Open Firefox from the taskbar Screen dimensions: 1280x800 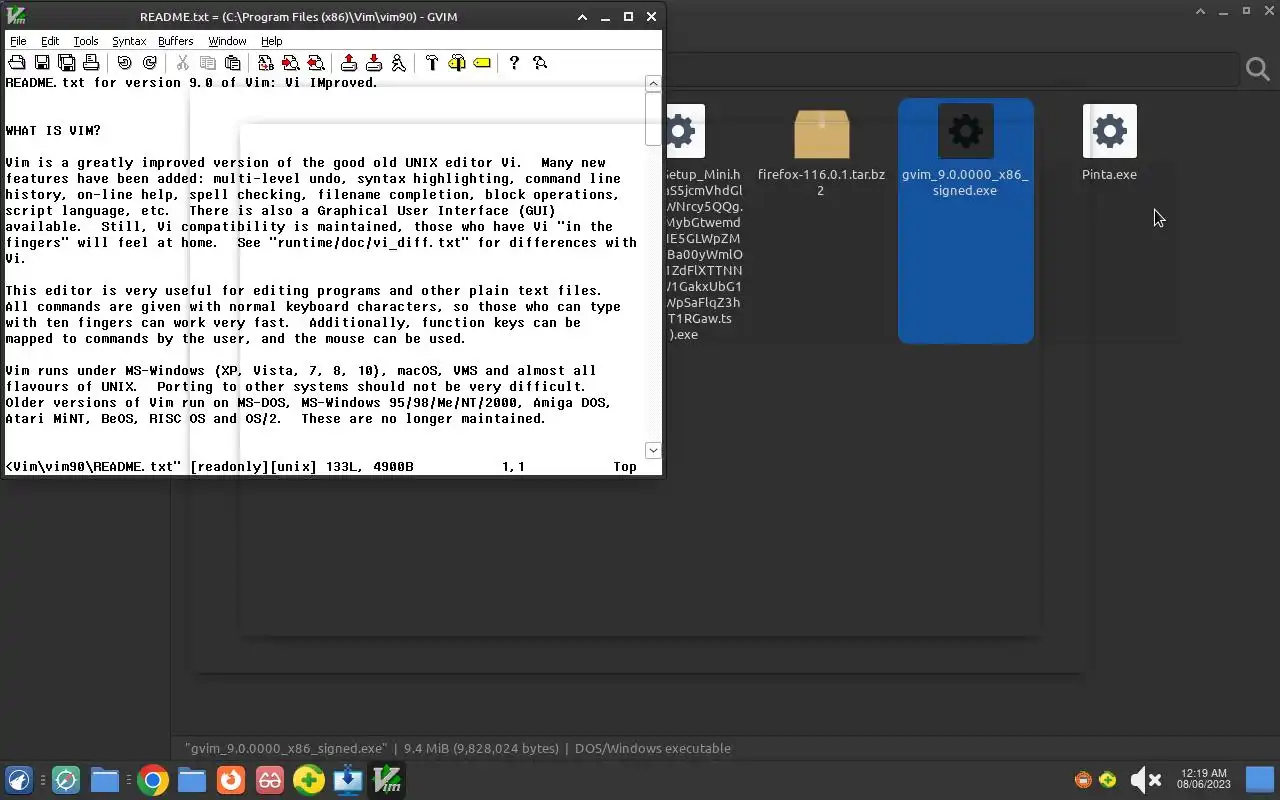coord(231,780)
